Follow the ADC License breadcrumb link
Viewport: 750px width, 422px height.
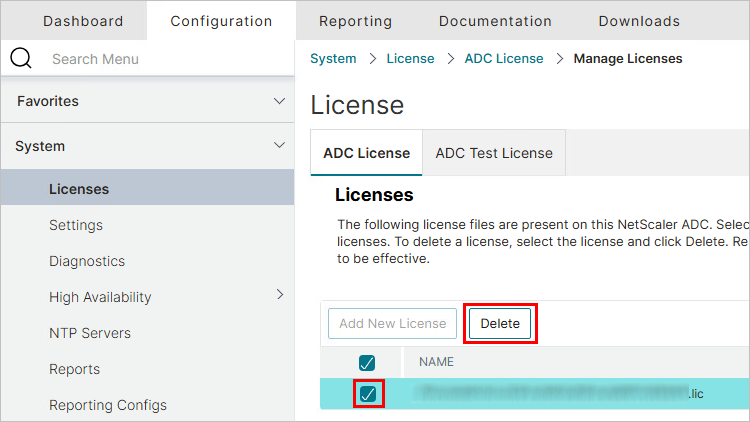(x=504, y=59)
